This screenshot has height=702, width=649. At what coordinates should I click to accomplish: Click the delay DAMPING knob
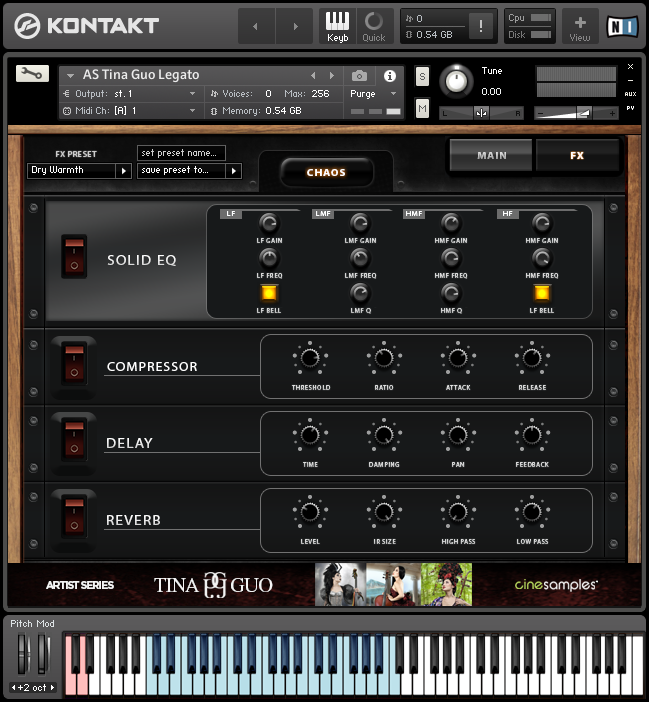pyautogui.click(x=384, y=435)
